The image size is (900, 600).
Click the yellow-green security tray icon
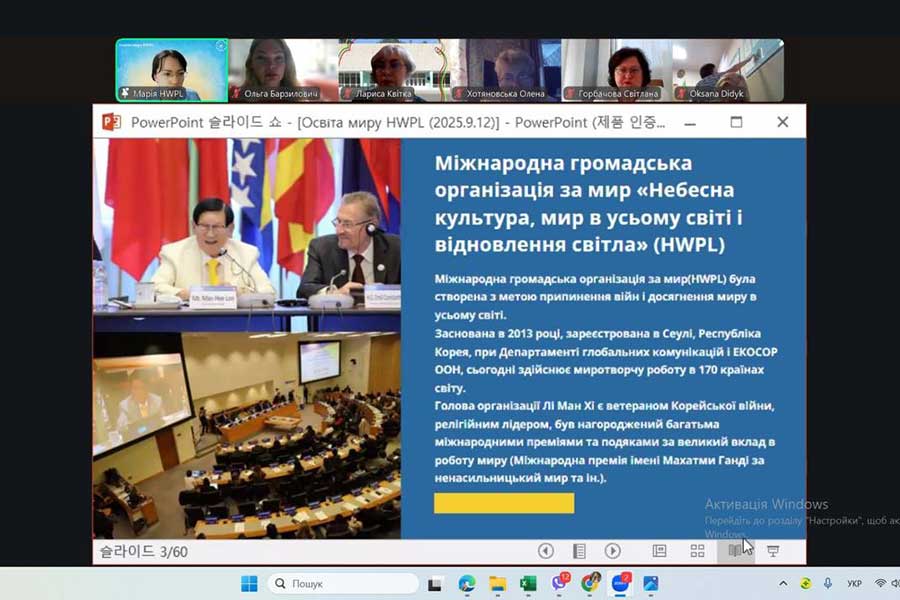point(806,583)
